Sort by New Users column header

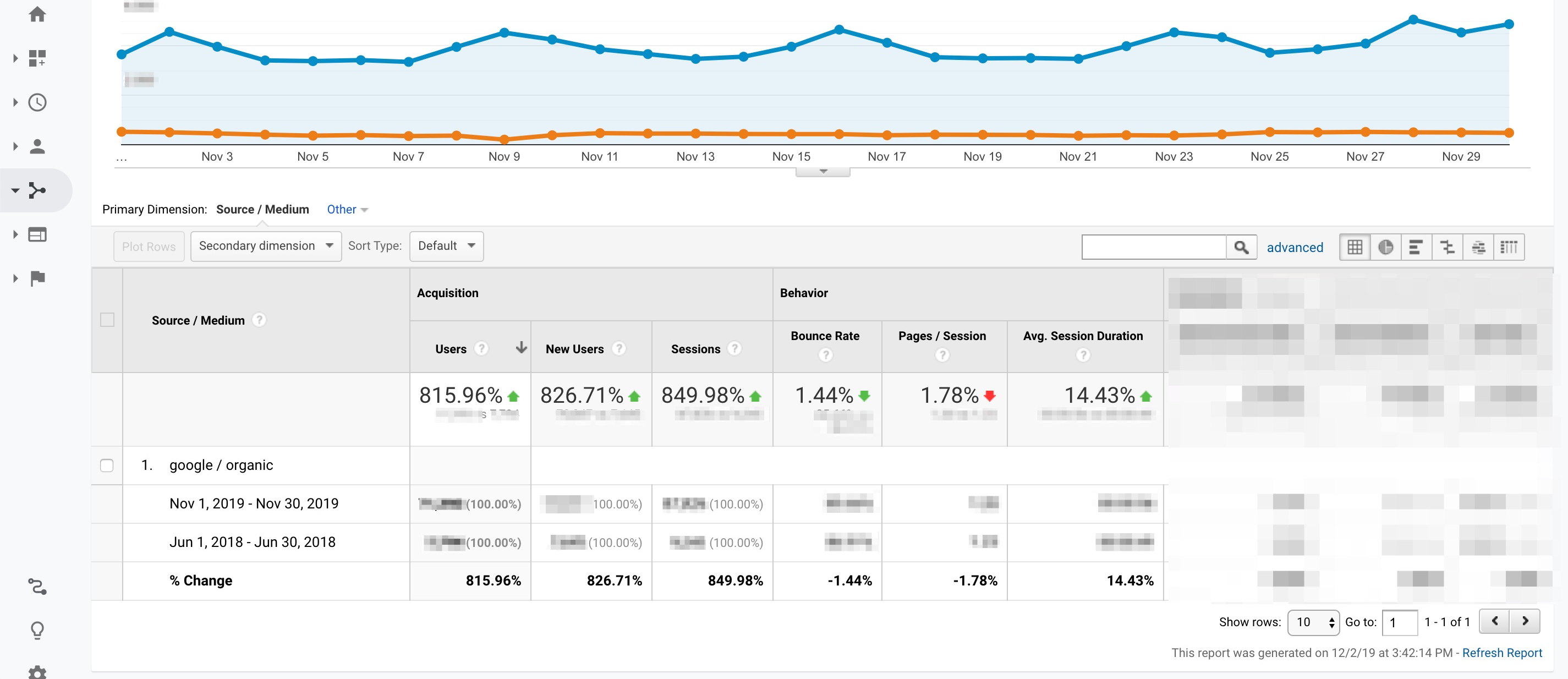(x=574, y=349)
